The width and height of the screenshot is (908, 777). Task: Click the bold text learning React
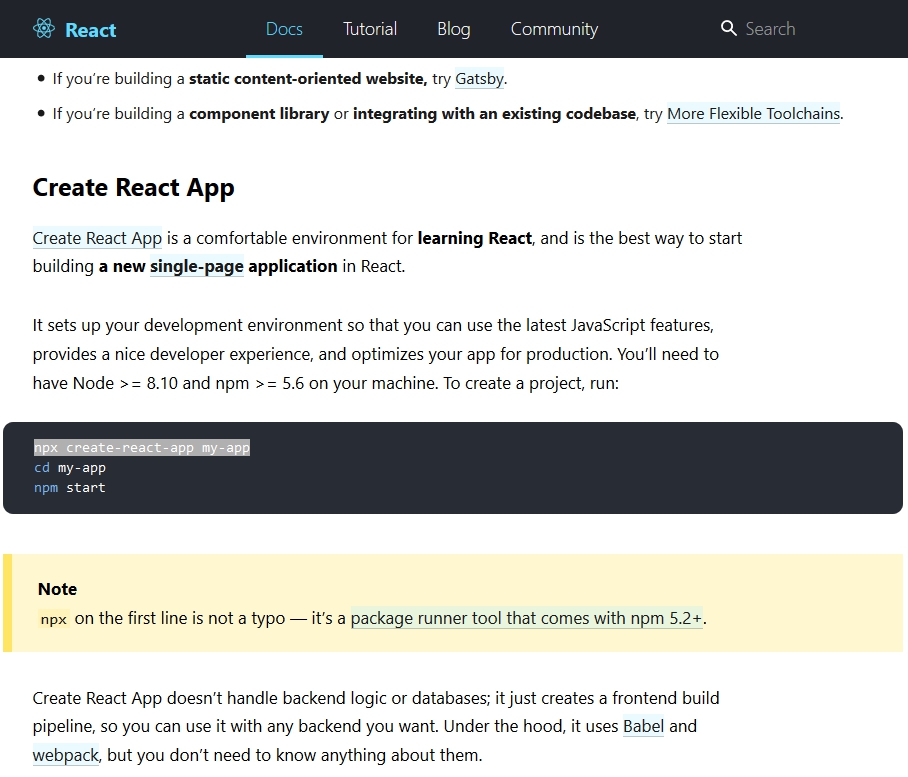(475, 238)
